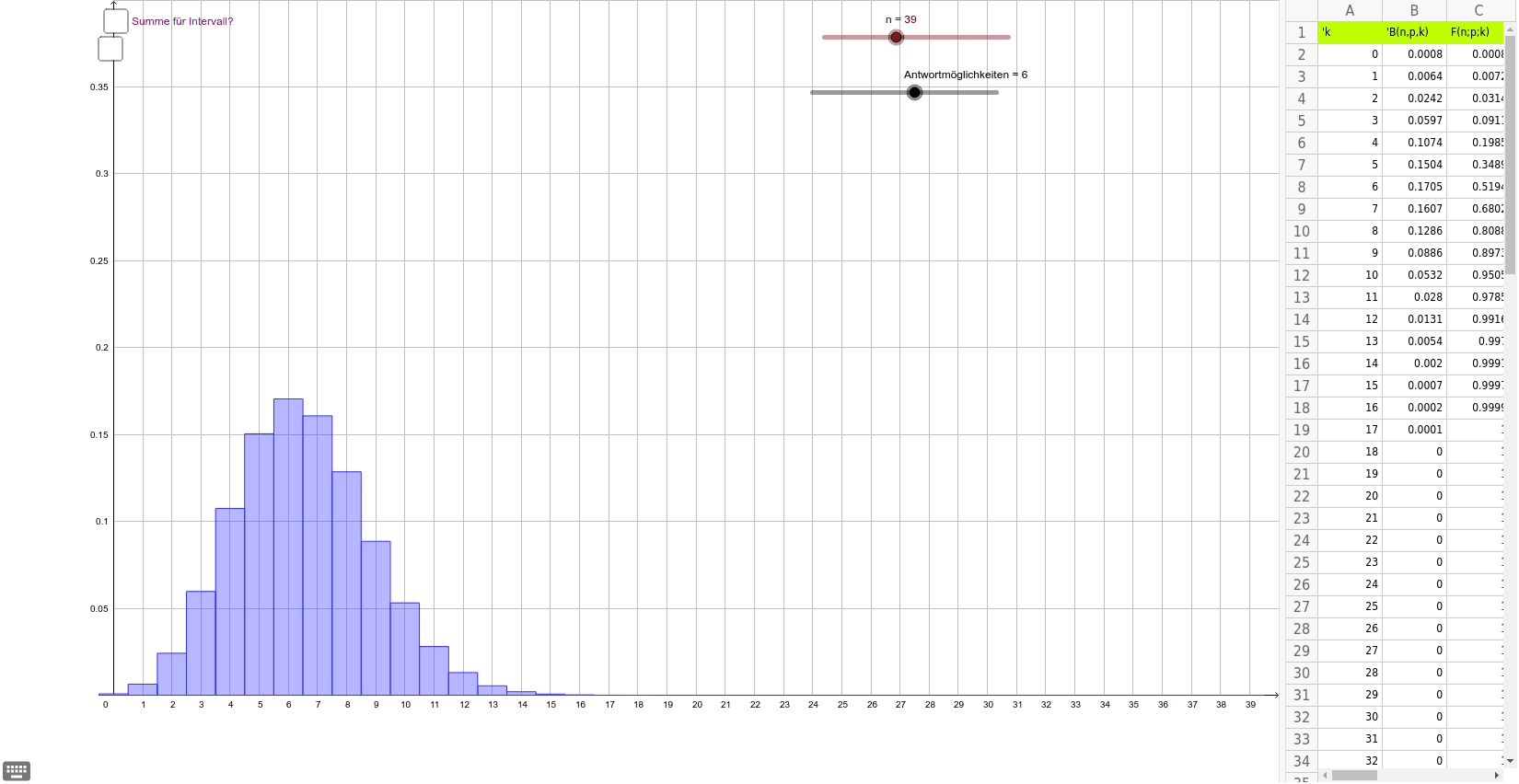Select column A cell showing k = 6

1350,187
